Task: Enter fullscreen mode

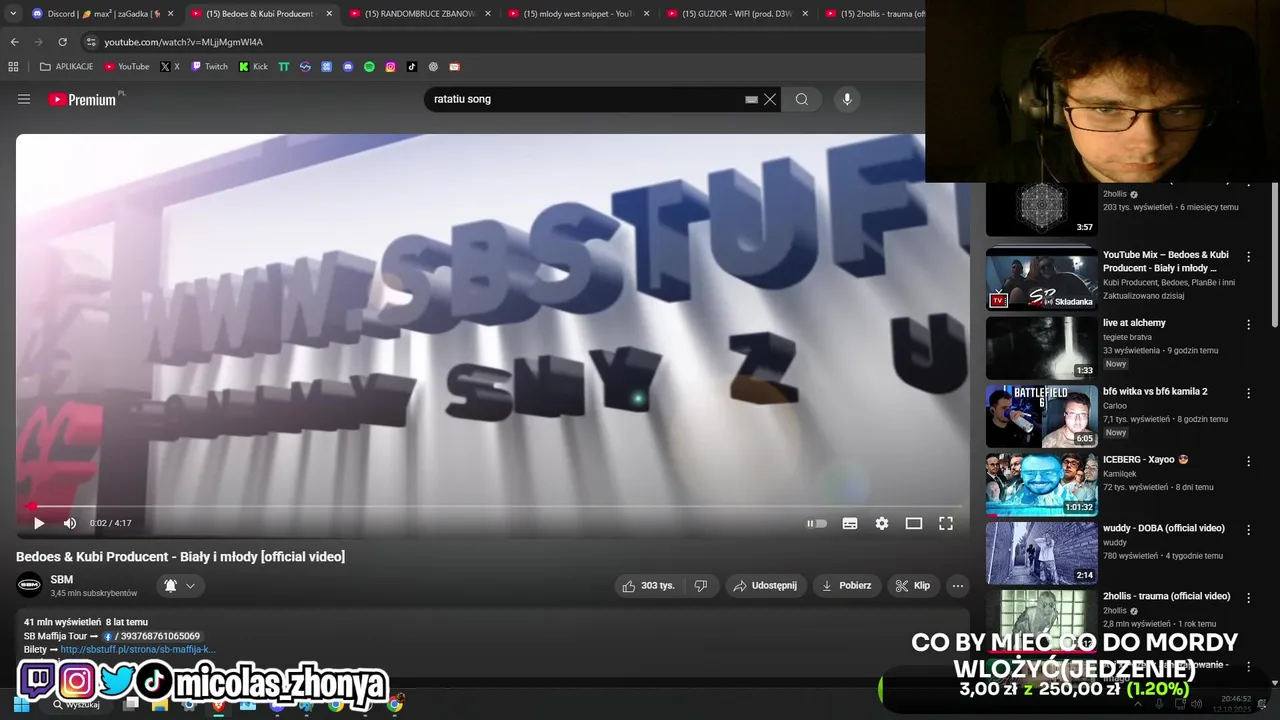Action: 946,523
